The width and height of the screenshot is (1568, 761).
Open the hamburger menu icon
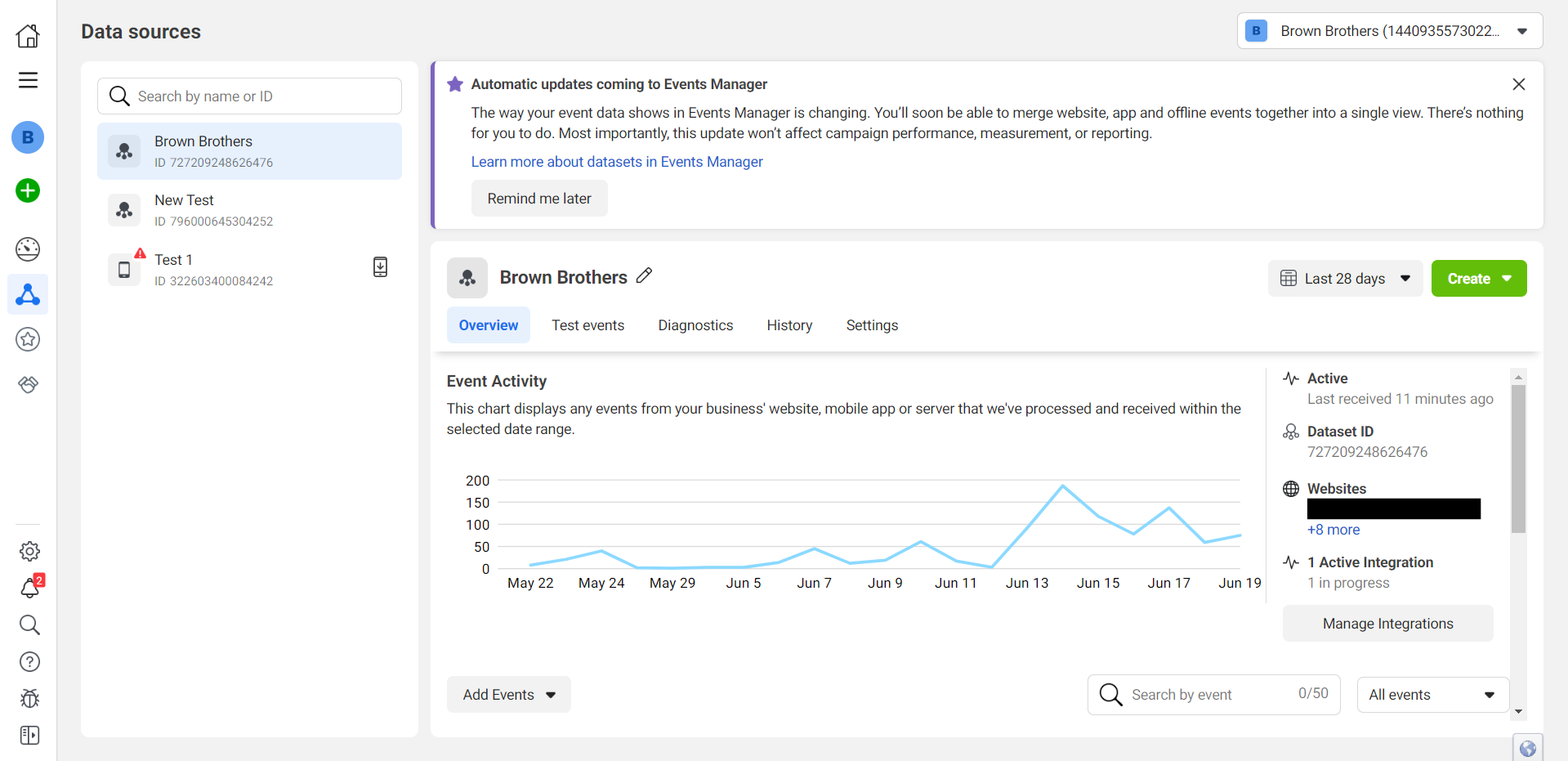28,80
